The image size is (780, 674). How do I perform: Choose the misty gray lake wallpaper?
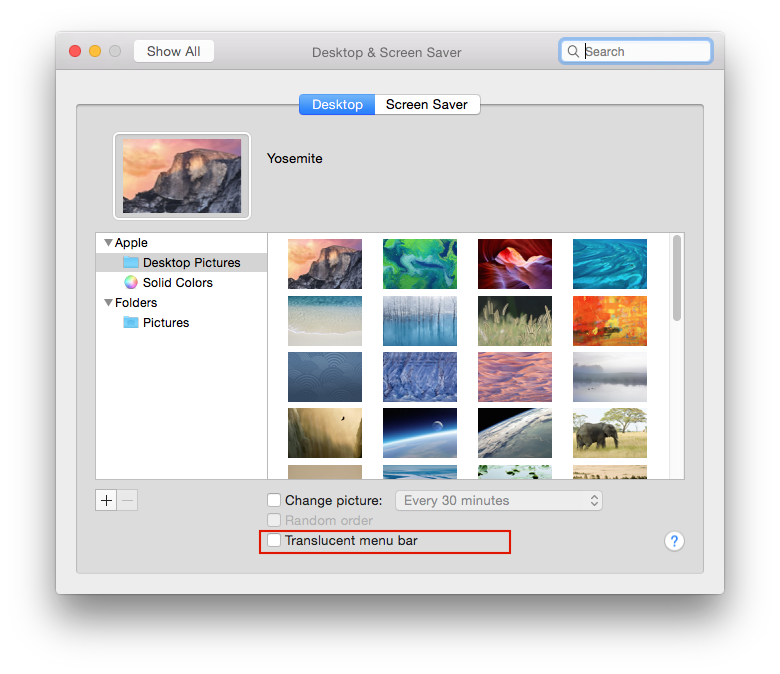click(610, 377)
